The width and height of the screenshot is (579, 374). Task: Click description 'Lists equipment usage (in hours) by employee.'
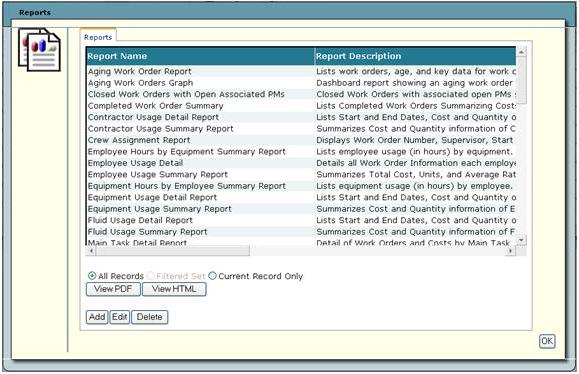pos(414,186)
